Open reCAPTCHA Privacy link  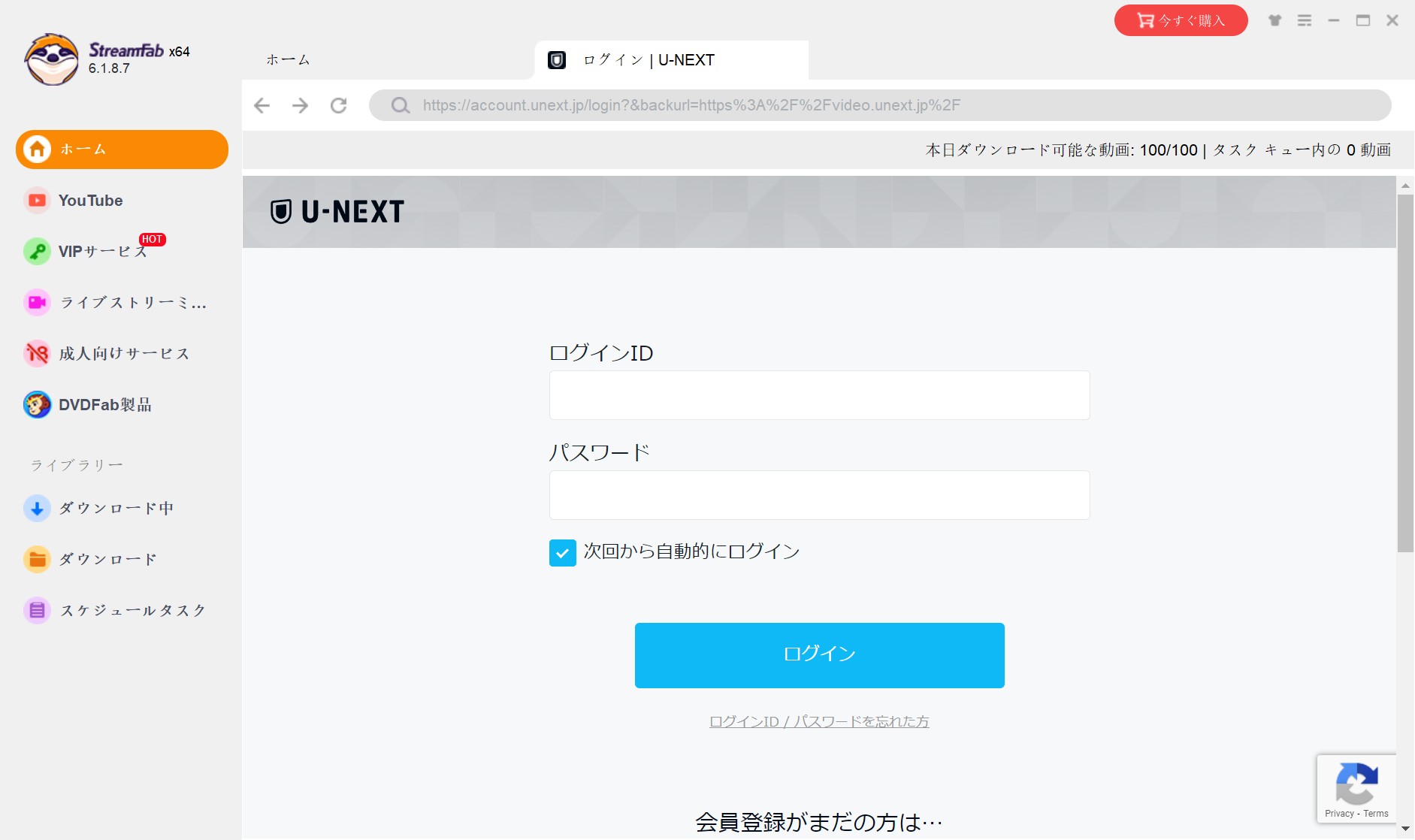point(1339,814)
